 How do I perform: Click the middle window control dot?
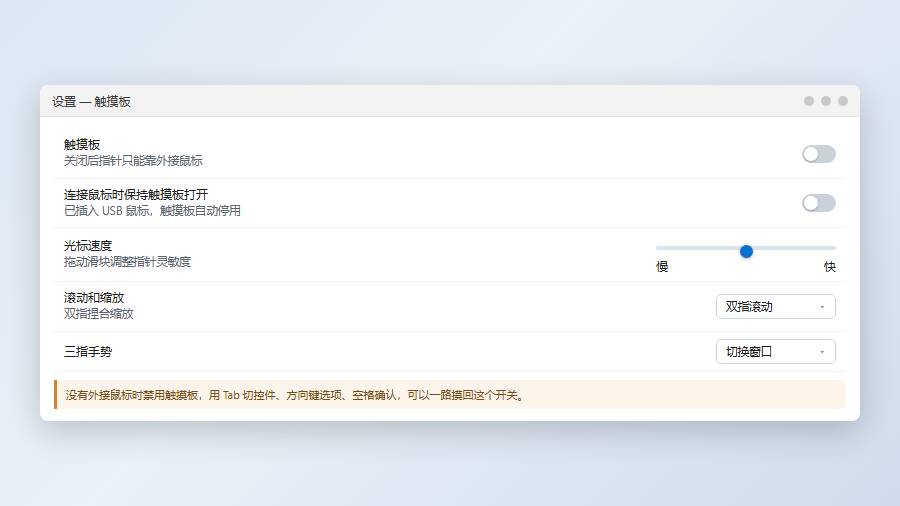click(825, 101)
